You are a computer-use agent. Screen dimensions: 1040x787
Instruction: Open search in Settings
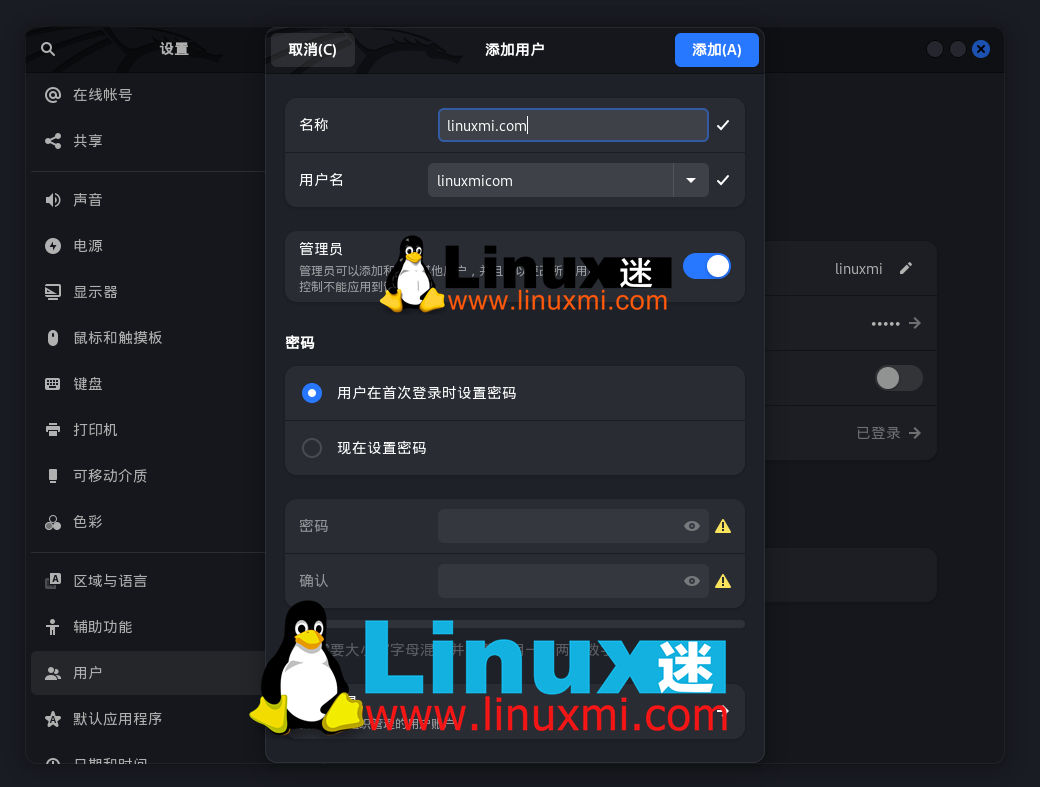[47, 48]
